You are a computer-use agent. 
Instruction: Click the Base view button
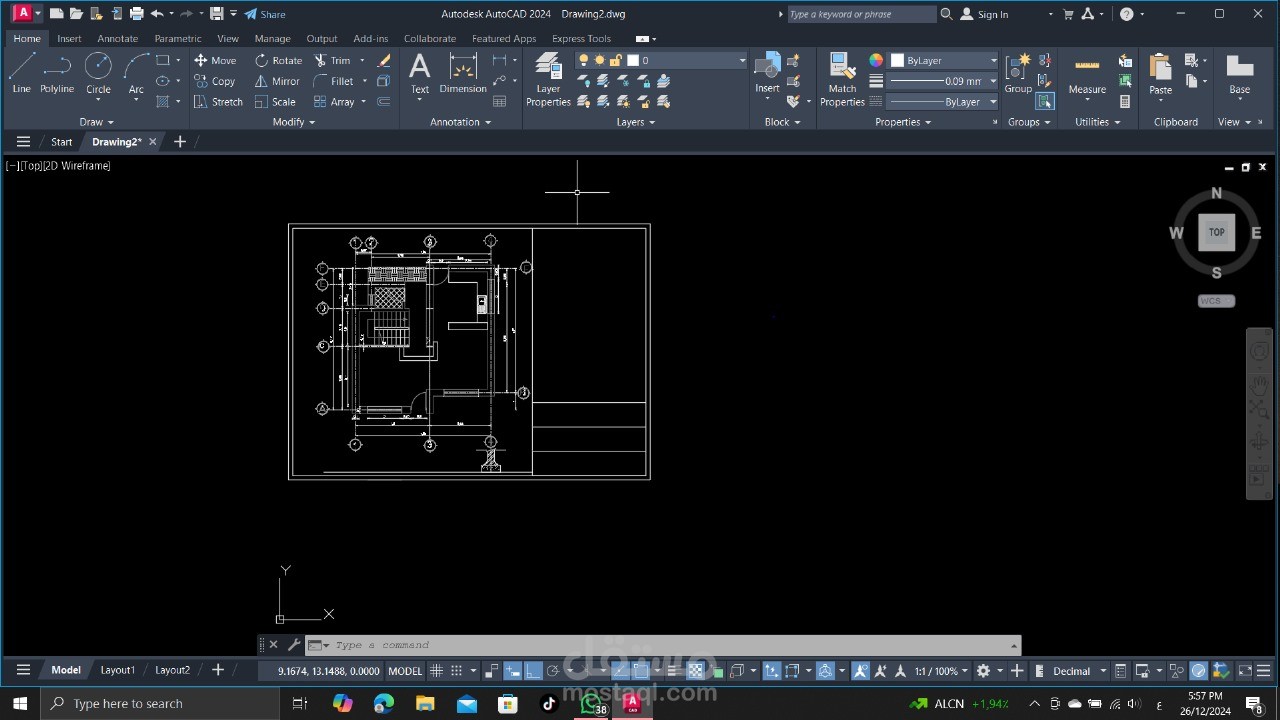coord(1240,74)
